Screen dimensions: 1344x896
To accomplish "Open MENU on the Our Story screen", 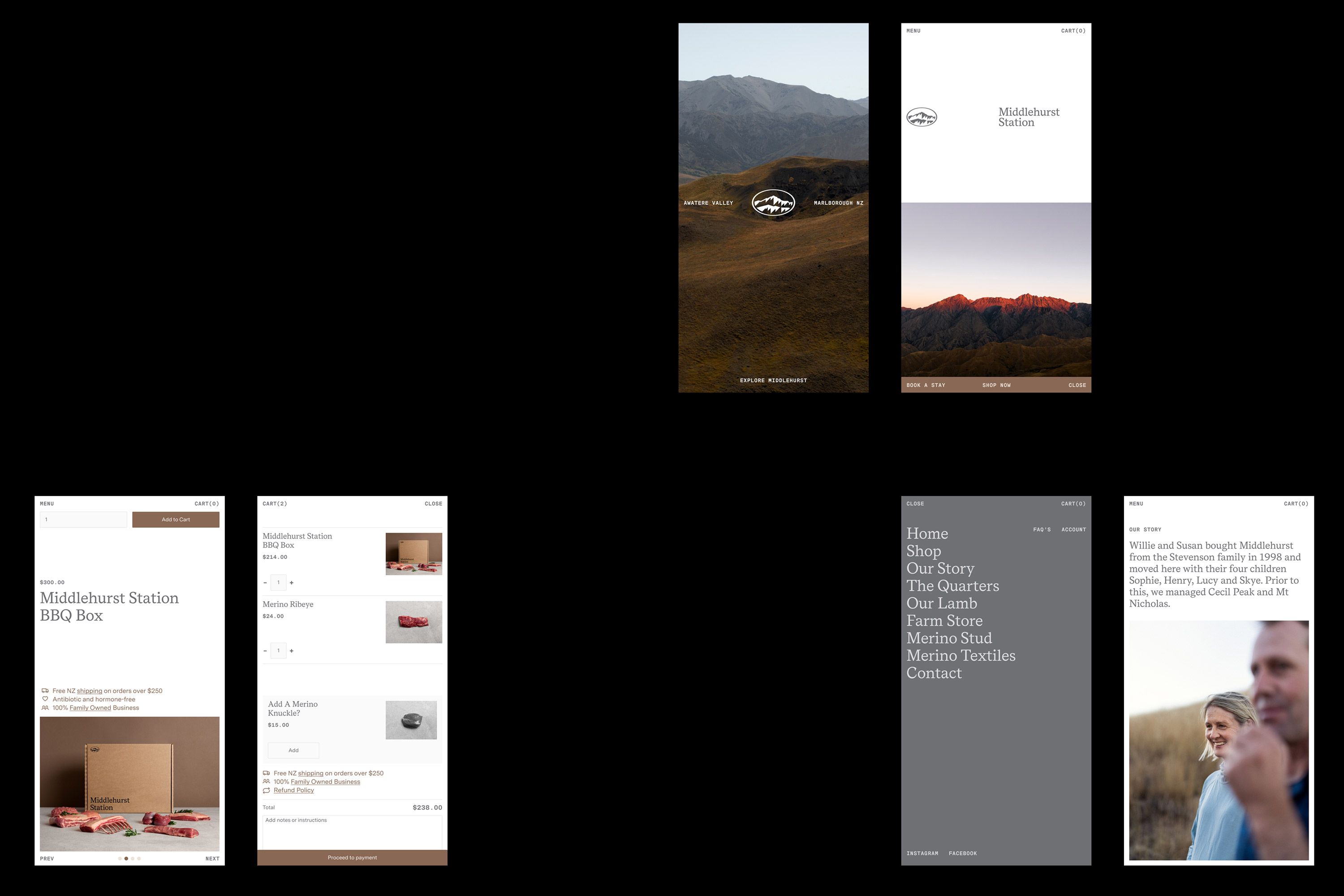I will pos(1136,504).
